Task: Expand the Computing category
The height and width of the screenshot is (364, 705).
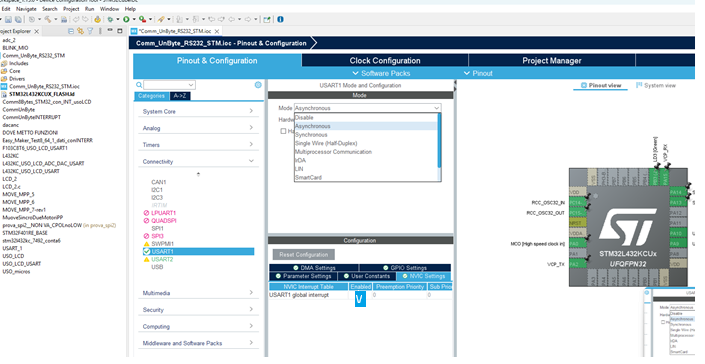Action: click(198, 327)
